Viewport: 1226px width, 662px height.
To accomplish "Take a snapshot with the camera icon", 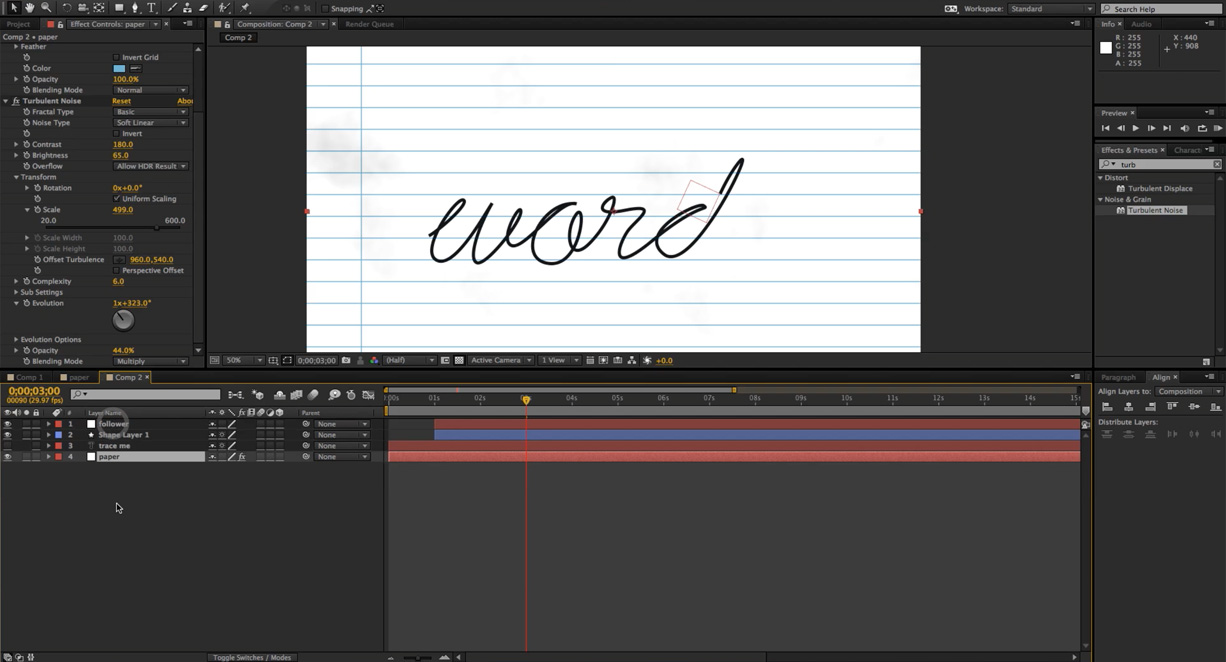I will (346, 360).
